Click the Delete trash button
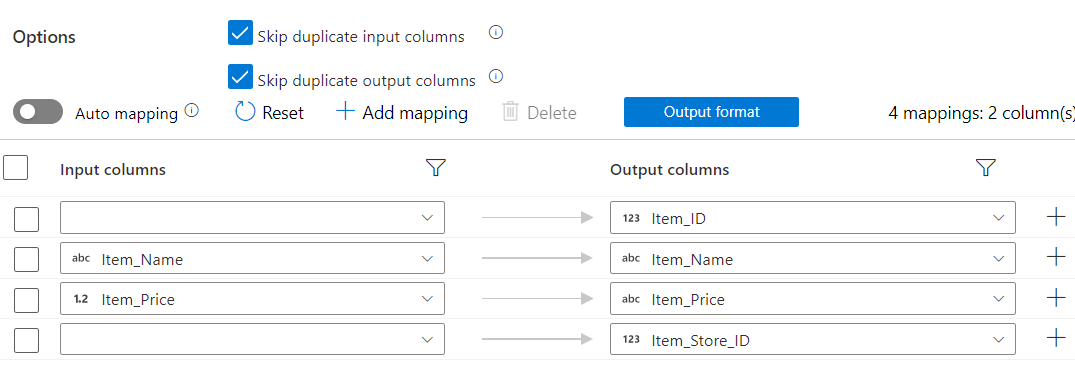 click(539, 112)
